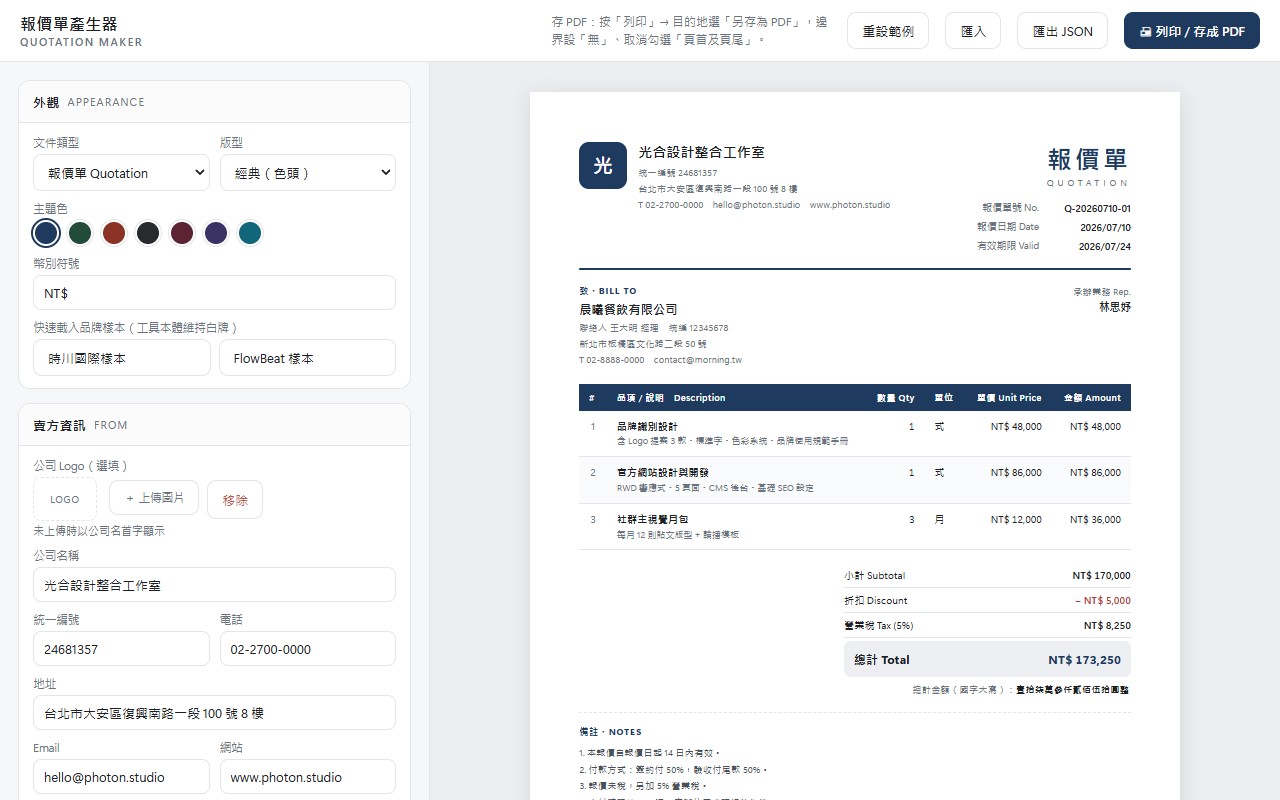Image resolution: width=1280 pixels, height=800 pixels.
Task: Click total value NT$ 173,250
Action: [1084, 660]
